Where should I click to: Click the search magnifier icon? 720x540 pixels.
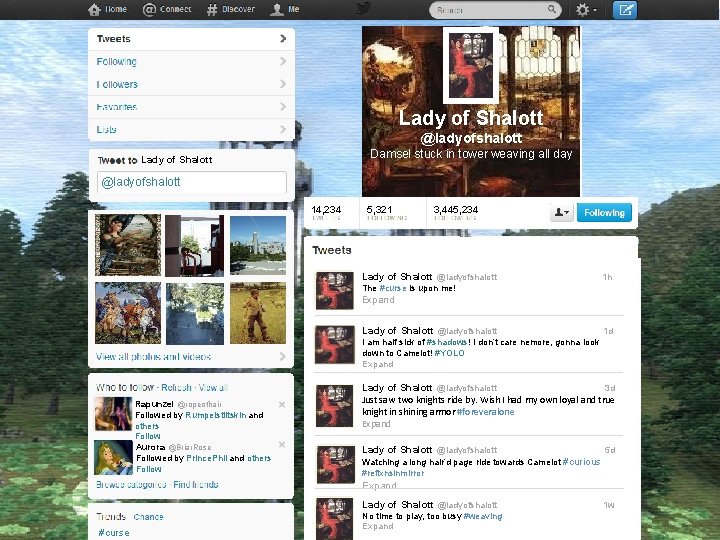click(x=551, y=9)
